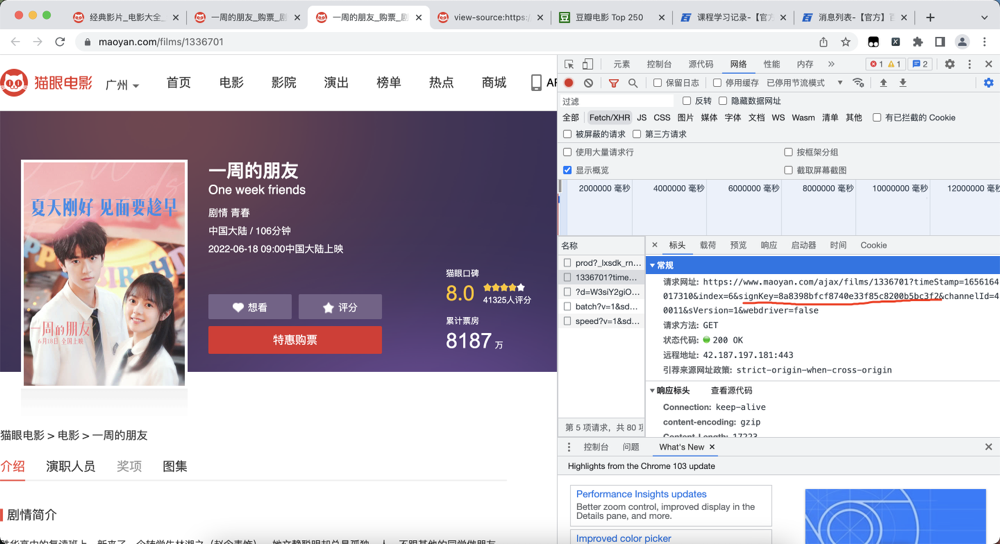Open the 响应 request tab
Screen dimensions: 1000x544
(768, 245)
